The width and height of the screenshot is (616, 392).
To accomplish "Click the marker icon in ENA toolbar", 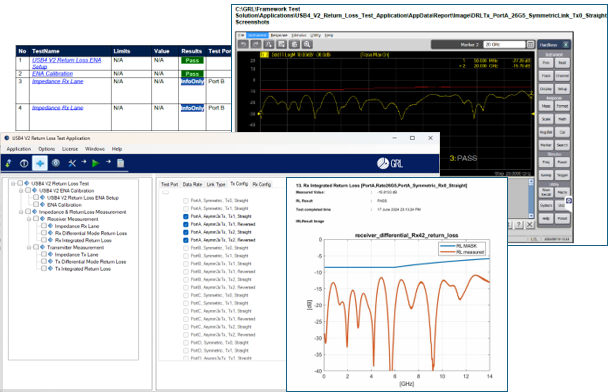I will click(x=269, y=44).
